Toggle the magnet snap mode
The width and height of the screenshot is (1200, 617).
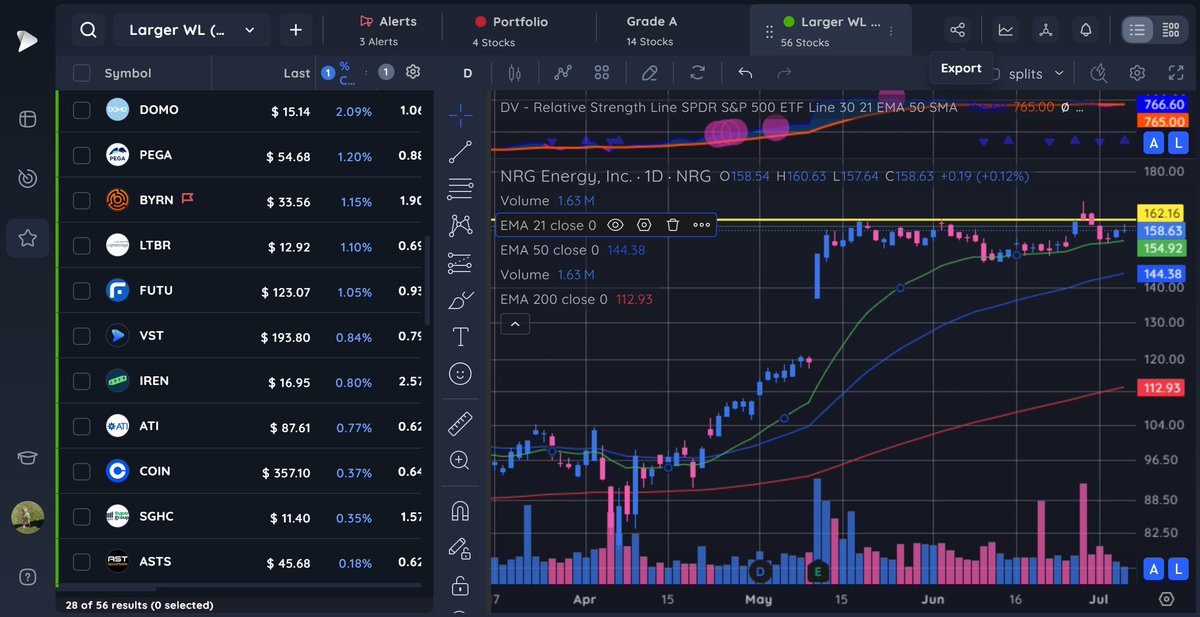tap(461, 510)
